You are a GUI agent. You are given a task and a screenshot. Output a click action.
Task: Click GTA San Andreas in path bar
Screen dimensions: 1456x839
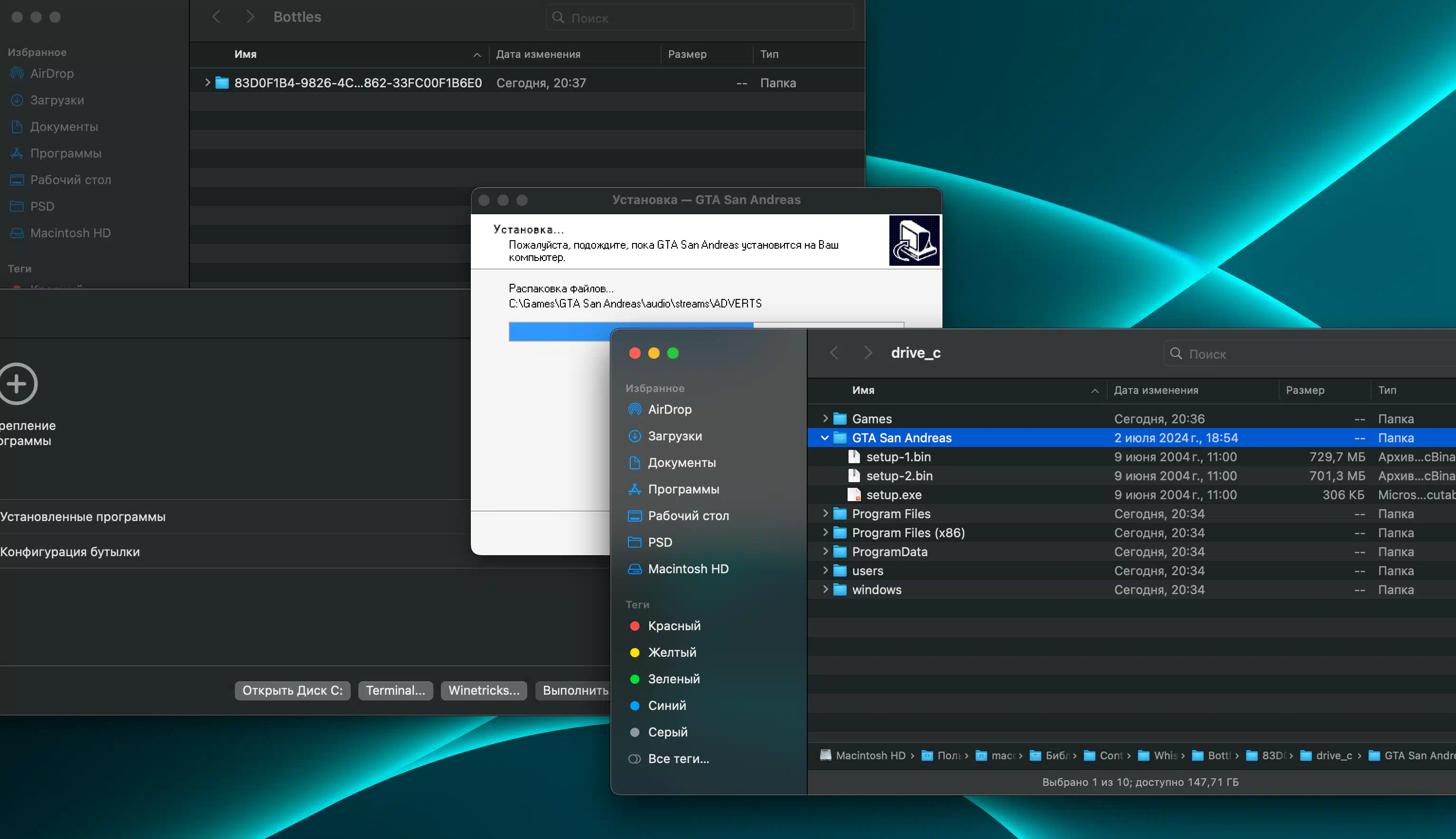pos(1412,755)
